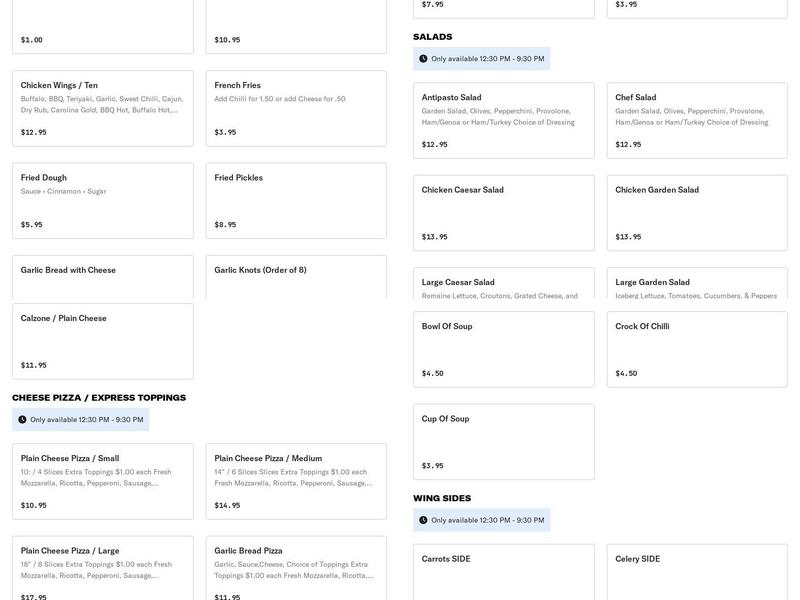The height and width of the screenshot is (600, 800).
Task: Open the Chicken Caesar Salad card
Action: (503, 212)
